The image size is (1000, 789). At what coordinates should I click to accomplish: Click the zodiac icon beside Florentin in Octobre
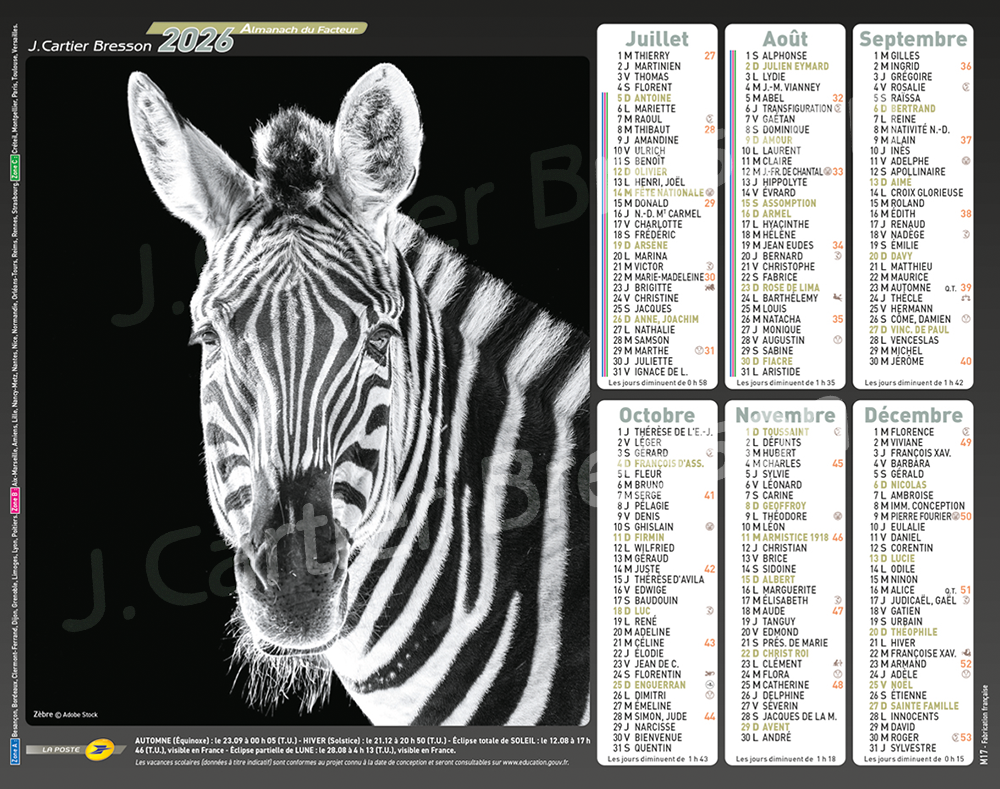709,675
